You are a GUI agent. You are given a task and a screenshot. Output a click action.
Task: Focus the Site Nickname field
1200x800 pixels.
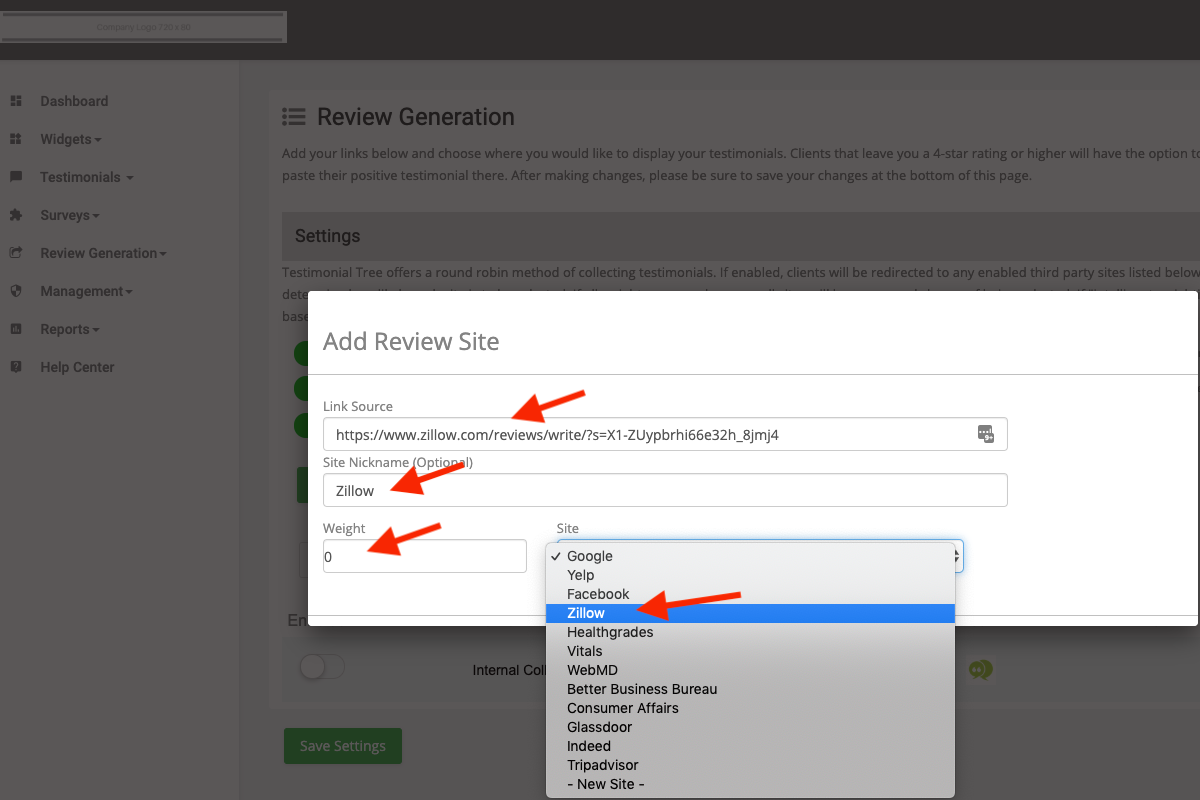click(665, 490)
